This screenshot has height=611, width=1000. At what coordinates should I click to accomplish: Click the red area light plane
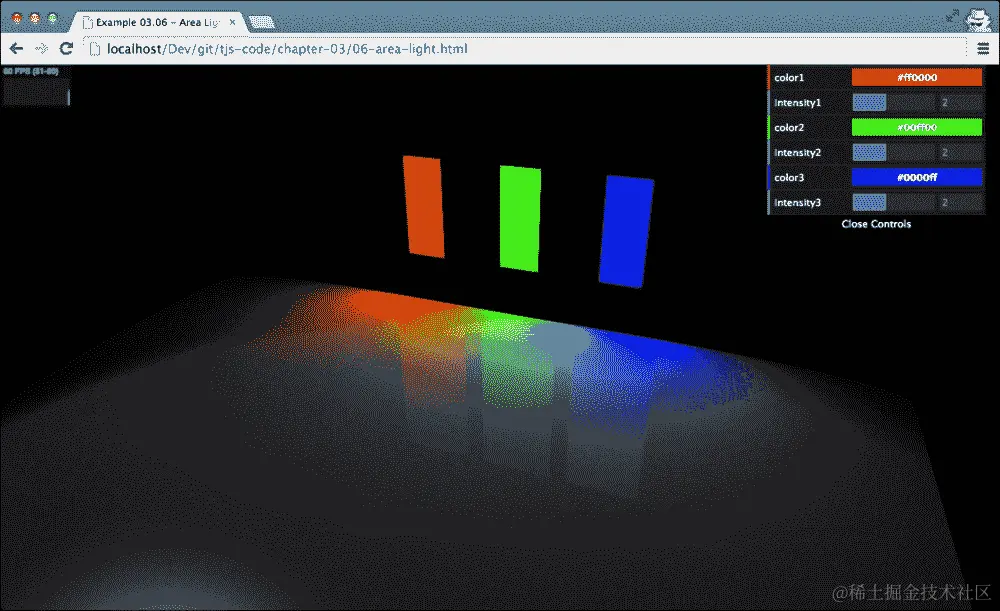[x=423, y=207]
